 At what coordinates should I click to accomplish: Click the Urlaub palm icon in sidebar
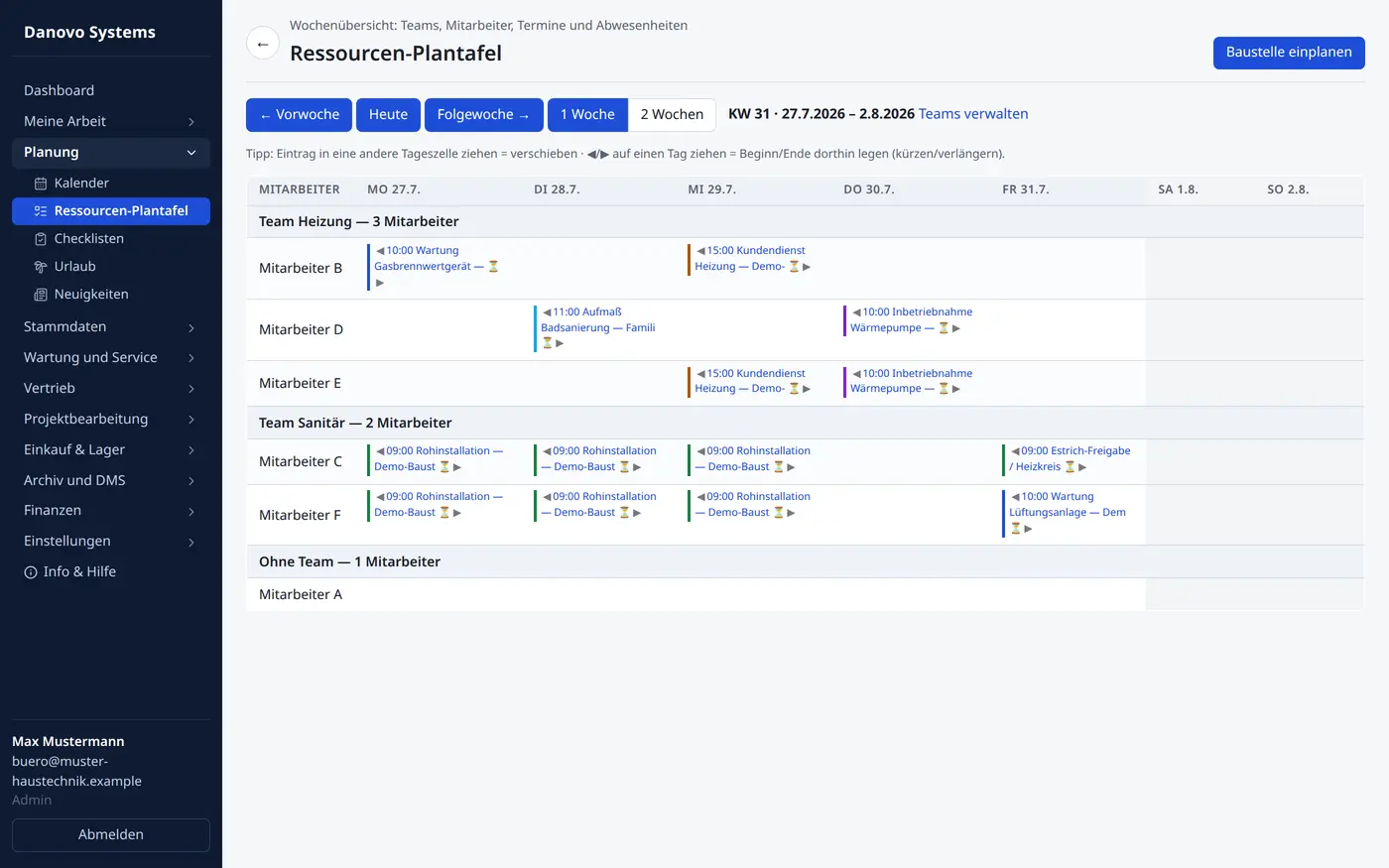coord(41,267)
